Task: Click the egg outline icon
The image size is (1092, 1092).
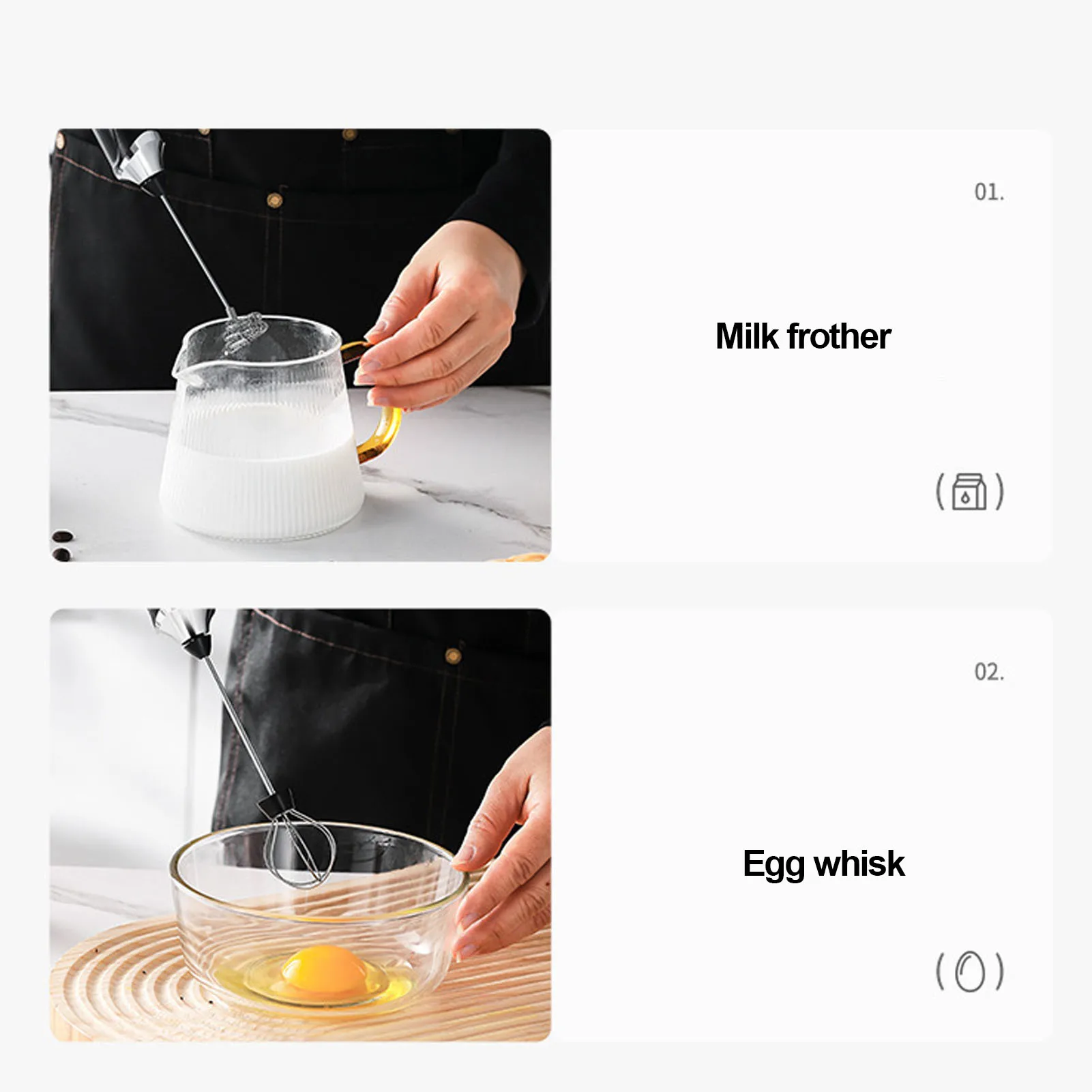Action: pos(969,971)
